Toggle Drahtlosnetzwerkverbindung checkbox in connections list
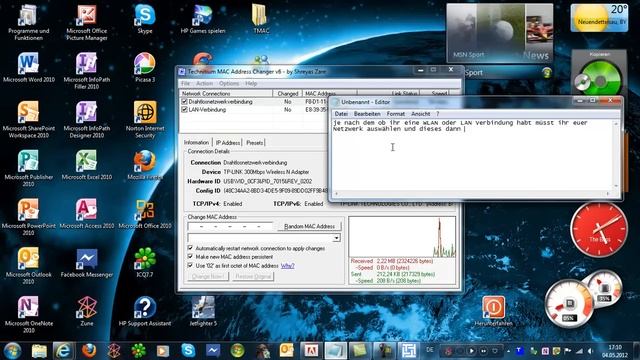Viewport: 640px width, 360px height. (184, 102)
